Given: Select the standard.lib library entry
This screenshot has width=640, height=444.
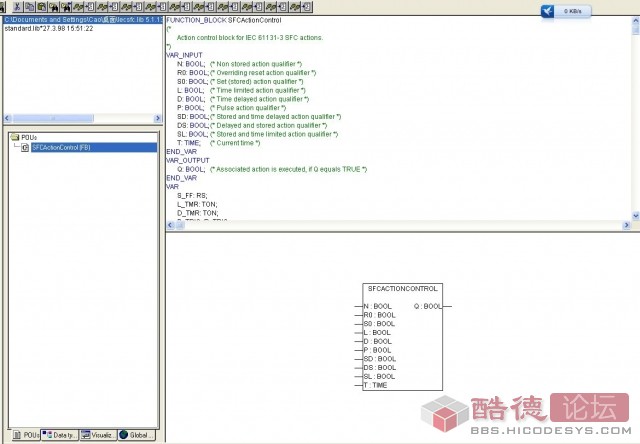Looking at the screenshot, I should point(48,28).
